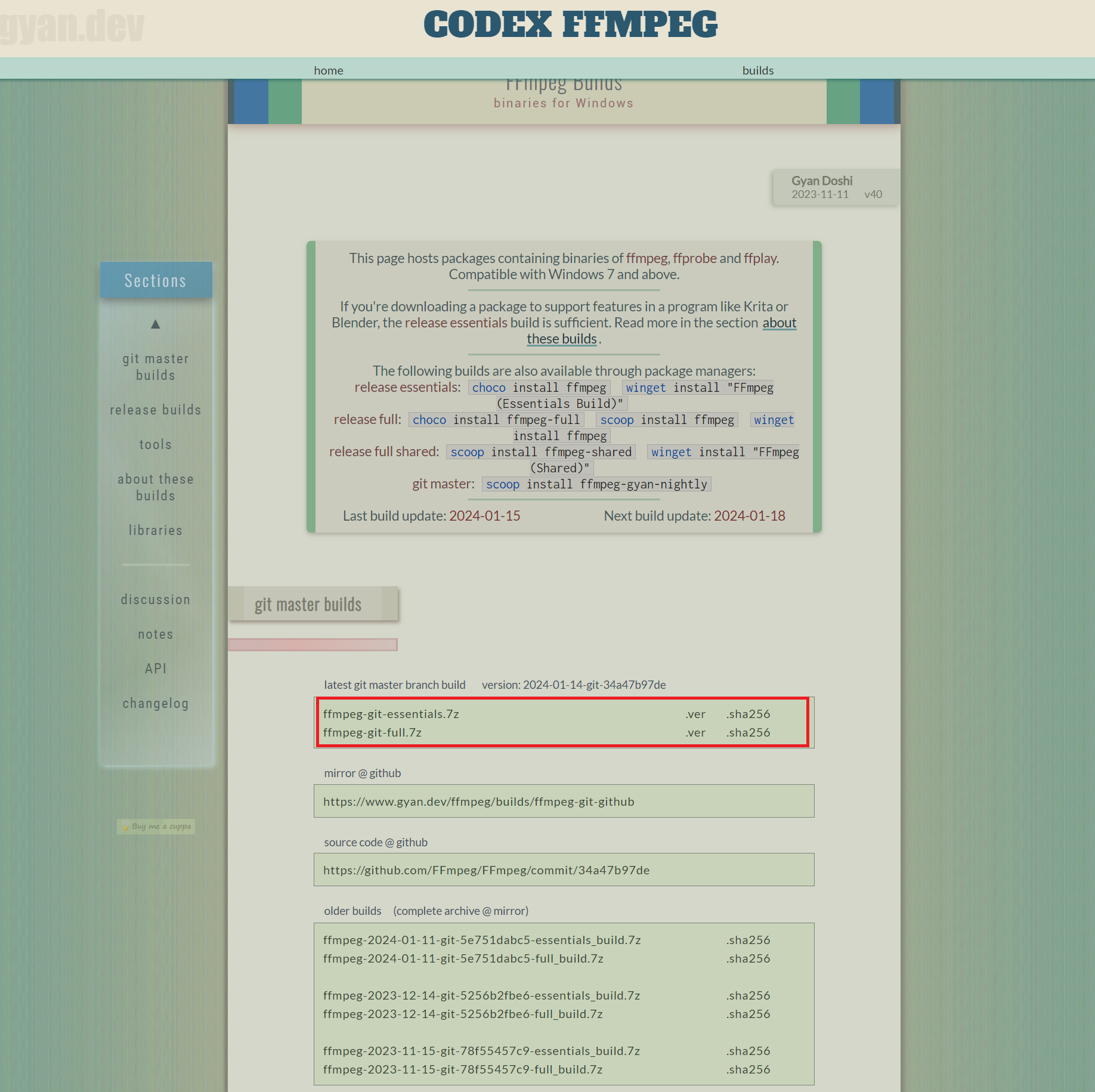Screen dimensions: 1095x1092
Task: Go to git master builds section
Action: tap(156, 367)
